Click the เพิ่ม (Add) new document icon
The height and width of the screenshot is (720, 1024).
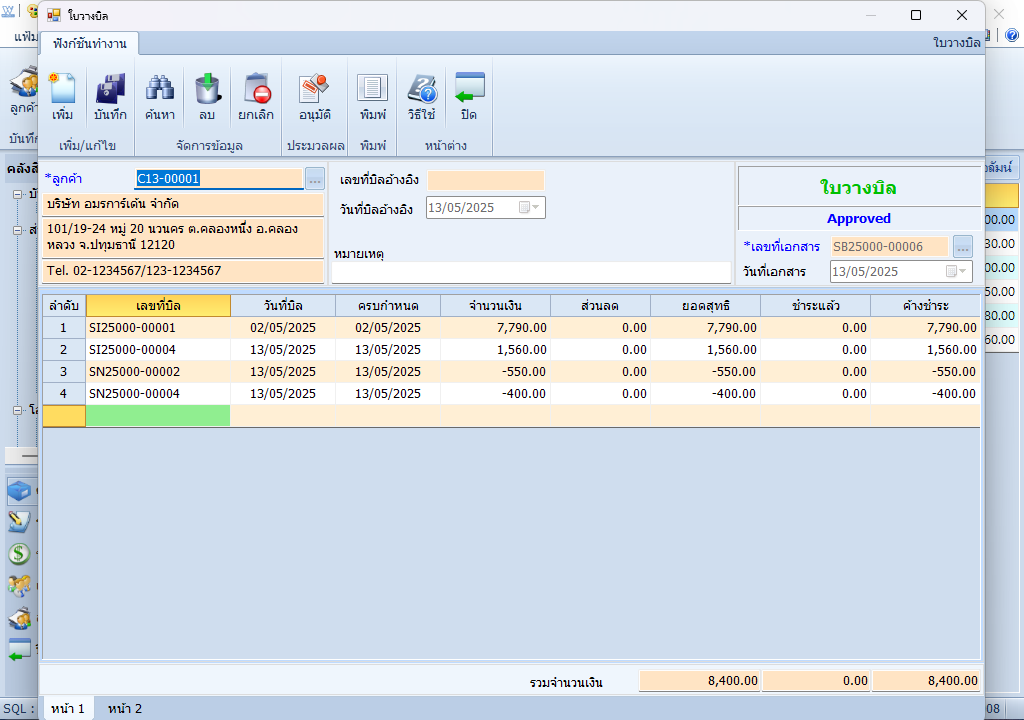click(x=63, y=97)
